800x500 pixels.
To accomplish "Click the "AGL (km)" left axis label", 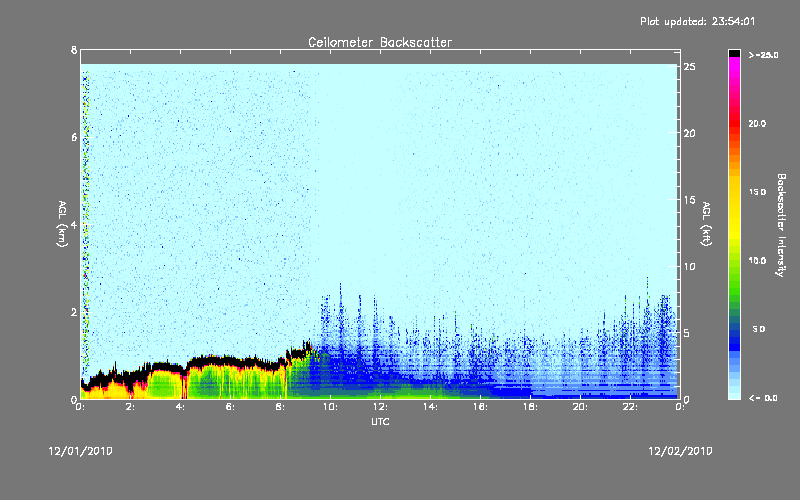I will pyautogui.click(x=62, y=224).
